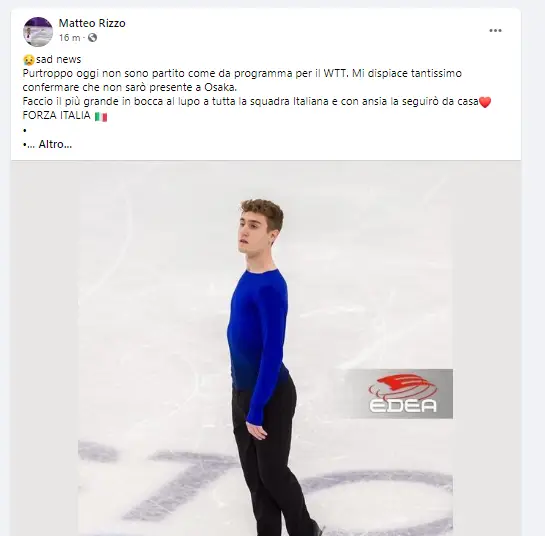Image resolution: width=545 pixels, height=536 pixels.
Task: Click the lone bullet point above 'Altro...'
Action: (x=25, y=131)
